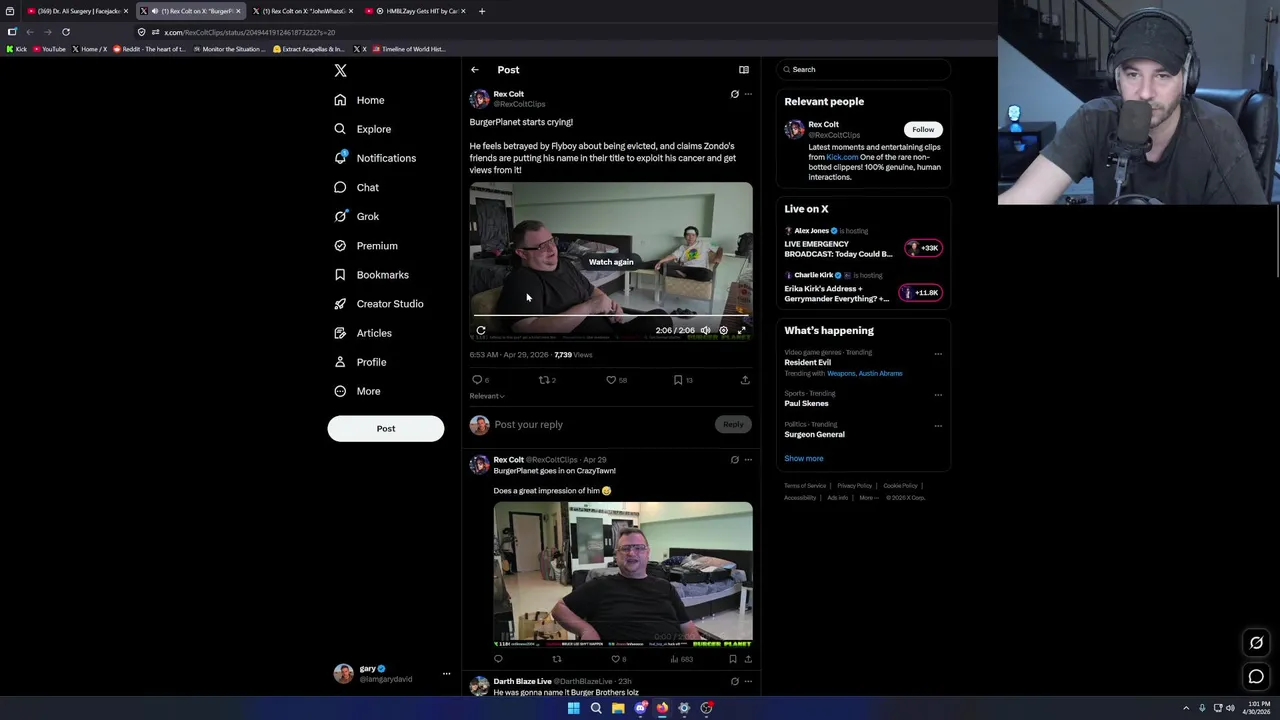The height and width of the screenshot is (720, 1280).
Task: Click the Grok icon on the main post
Action: click(734, 94)
